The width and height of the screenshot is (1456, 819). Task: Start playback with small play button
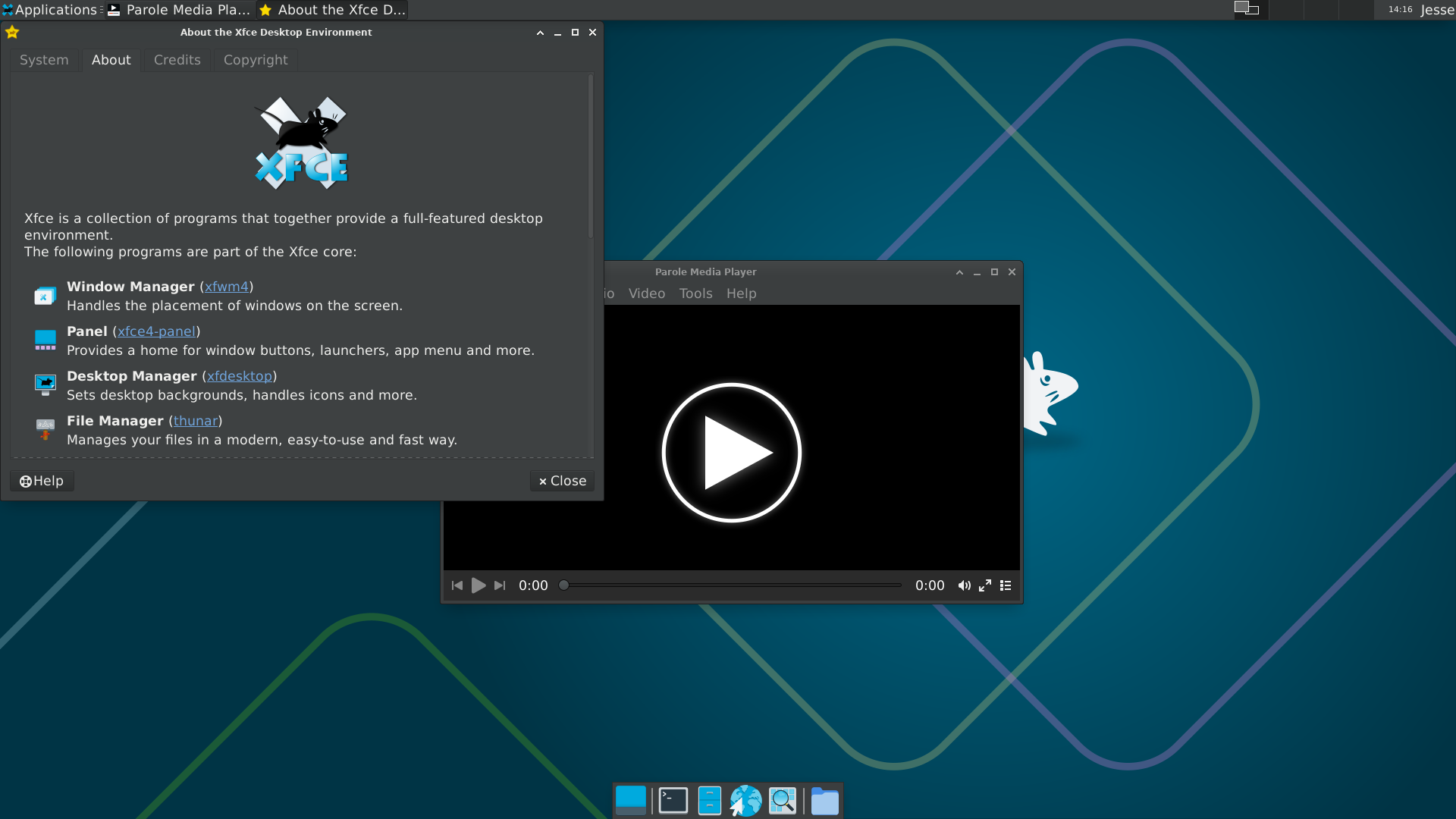tap(479, 585)
